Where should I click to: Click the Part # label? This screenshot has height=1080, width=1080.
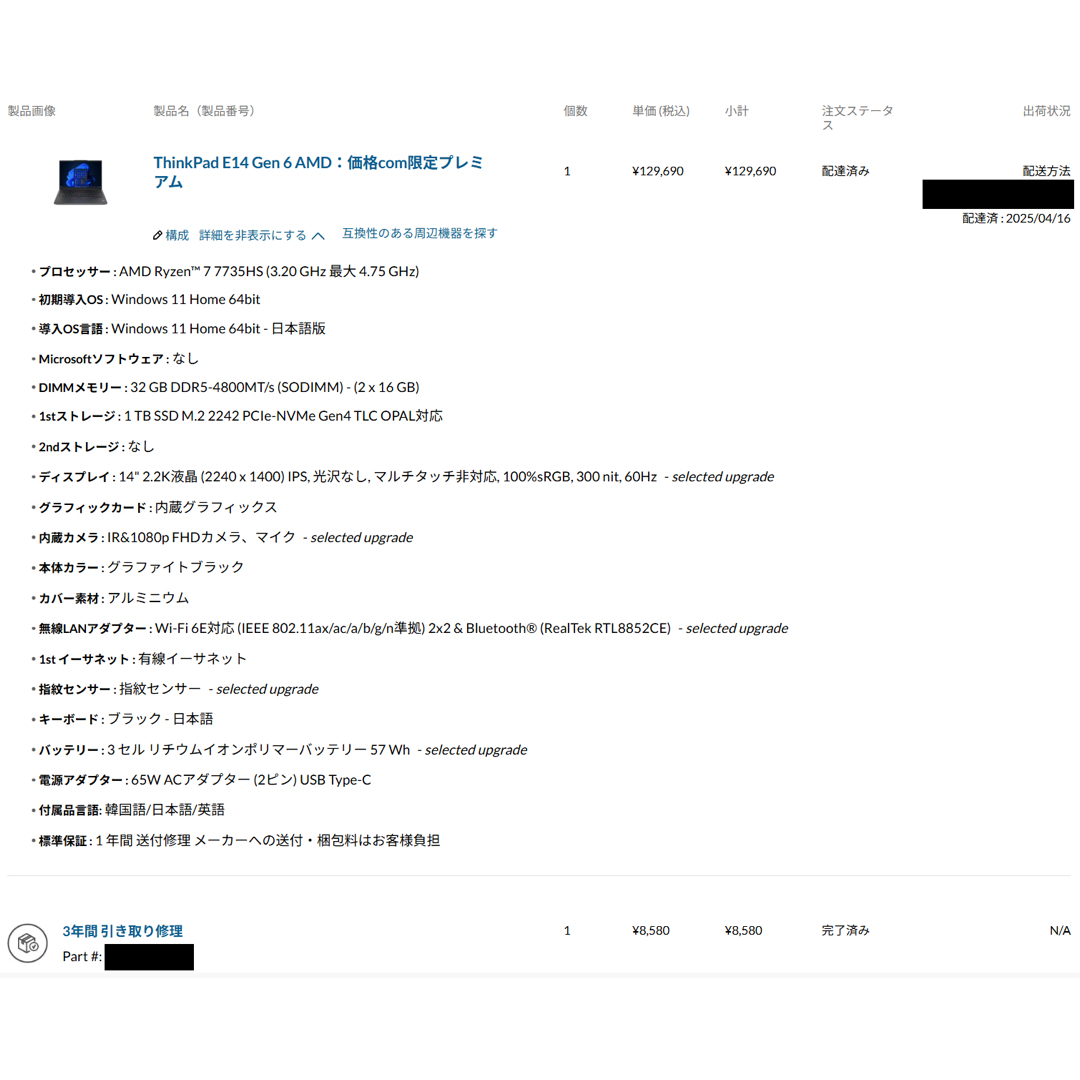(x=82, y=957)
